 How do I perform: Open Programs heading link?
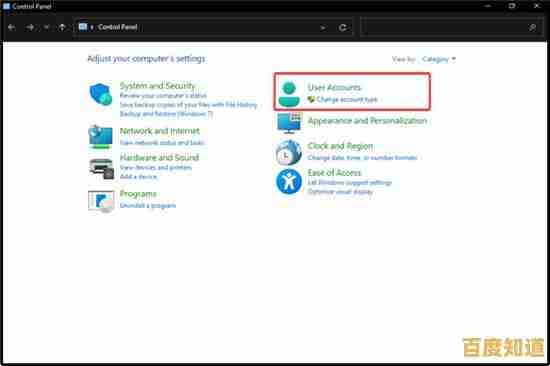(x=138, y=194)
